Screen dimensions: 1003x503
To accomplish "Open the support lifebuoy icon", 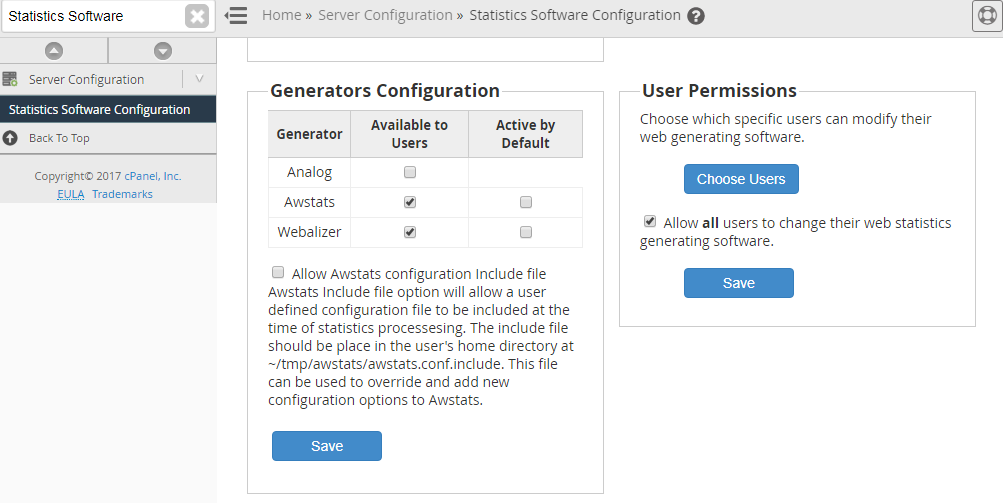I will tap(987, 16).
